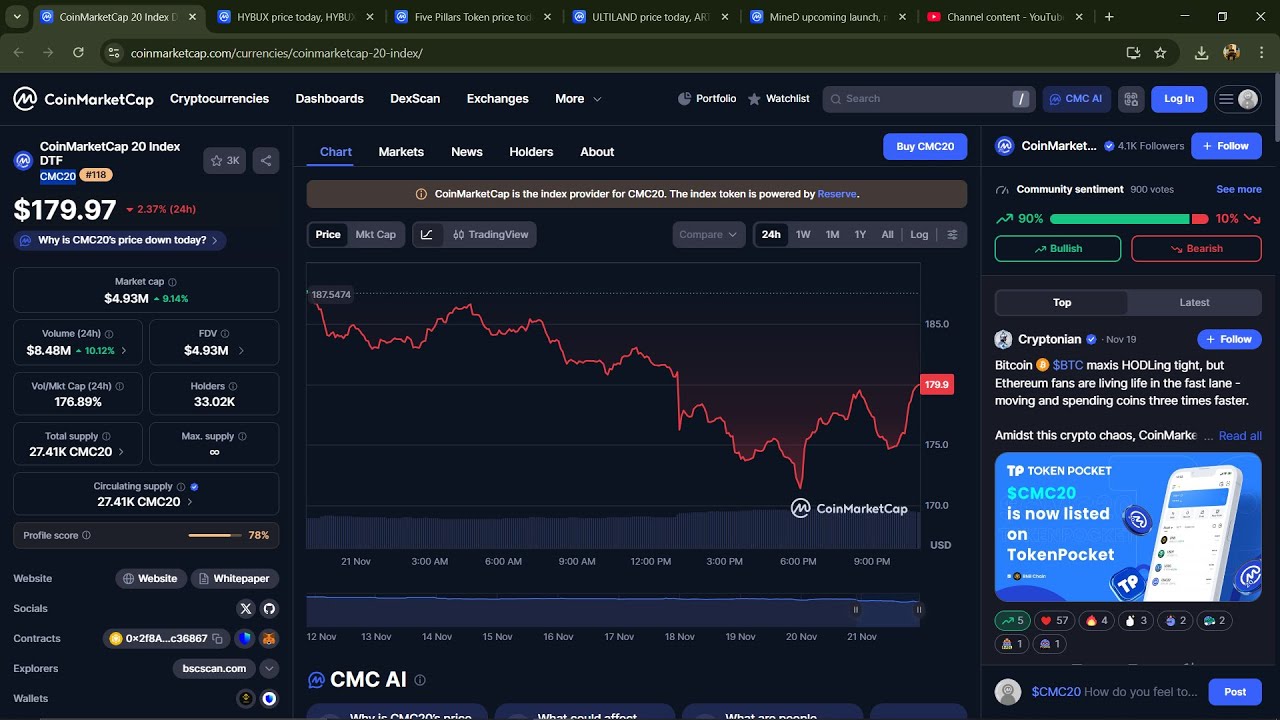Click right handle of range slider
Screen dimensions: 1280x720
point(918,609)
